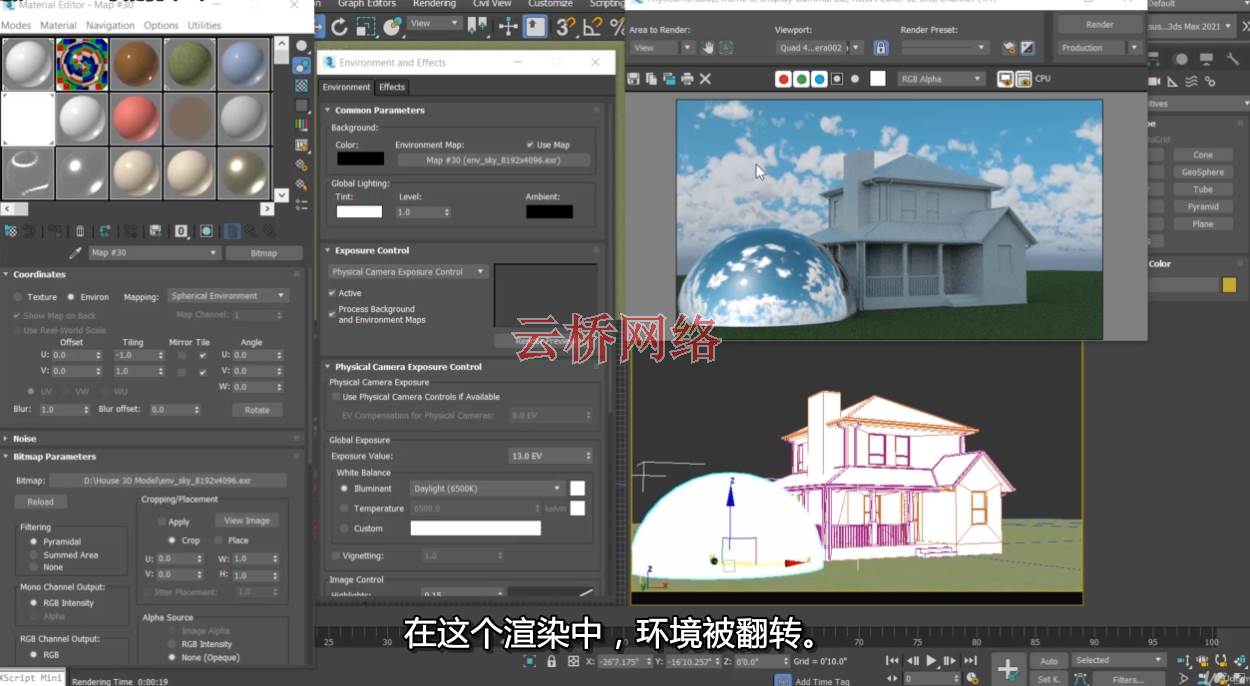Open the Production render mode dropdown
1250x686 pixels.
(1100, 47)
